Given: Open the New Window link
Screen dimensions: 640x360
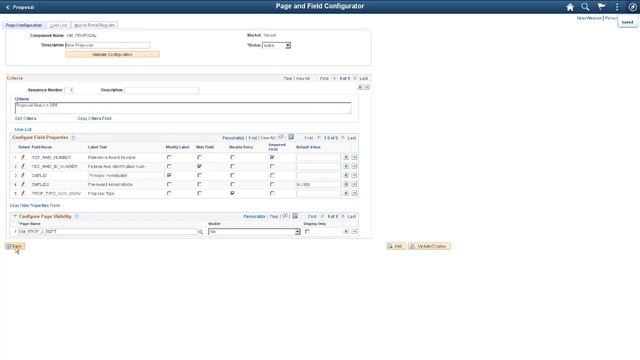Looking at the screenshot, I should 589,18.
